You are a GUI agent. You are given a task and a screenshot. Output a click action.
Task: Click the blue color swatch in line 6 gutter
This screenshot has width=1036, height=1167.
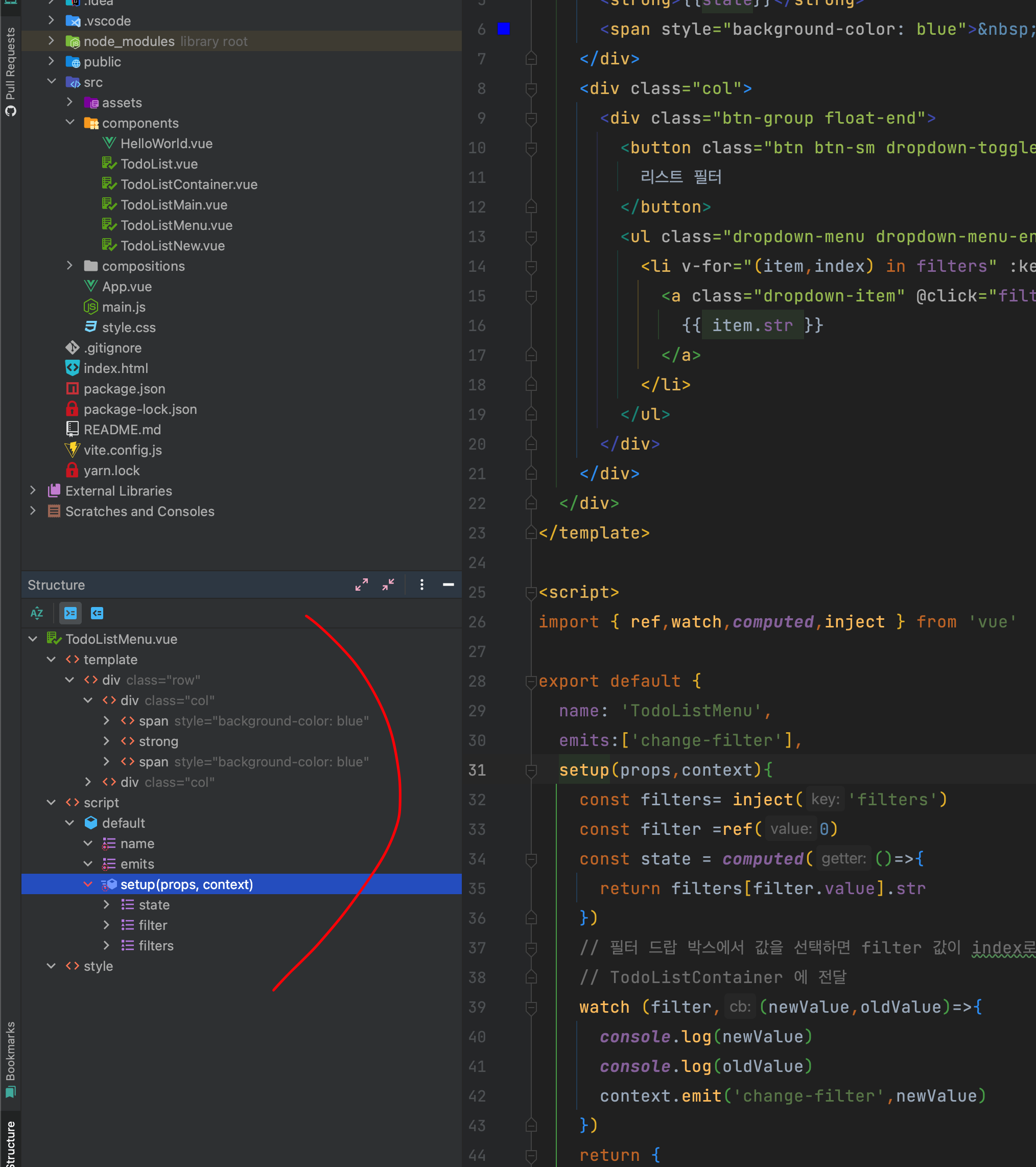504,29
